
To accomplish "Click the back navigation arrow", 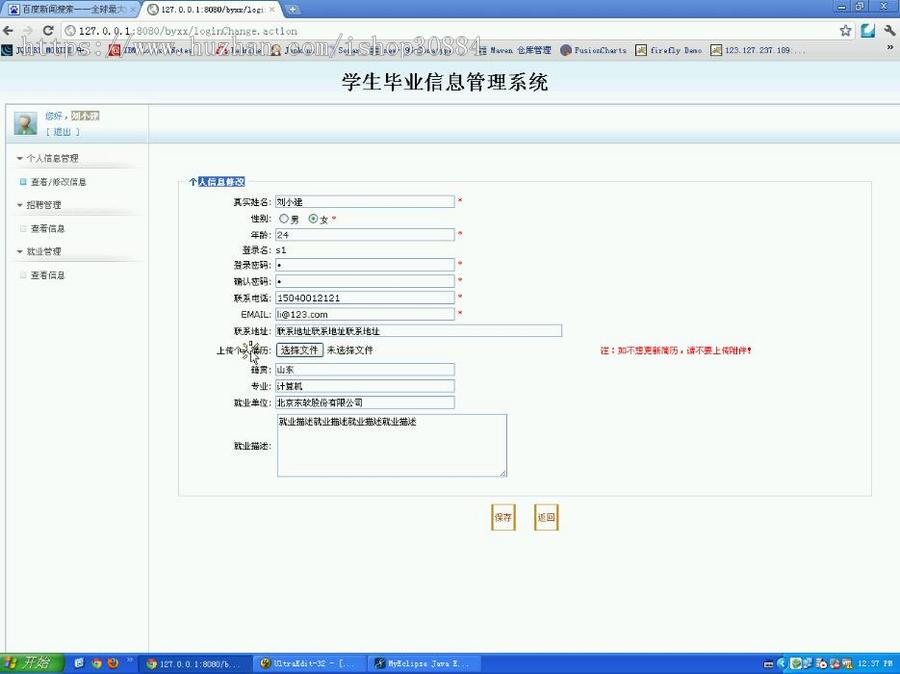I will [10, 30].
